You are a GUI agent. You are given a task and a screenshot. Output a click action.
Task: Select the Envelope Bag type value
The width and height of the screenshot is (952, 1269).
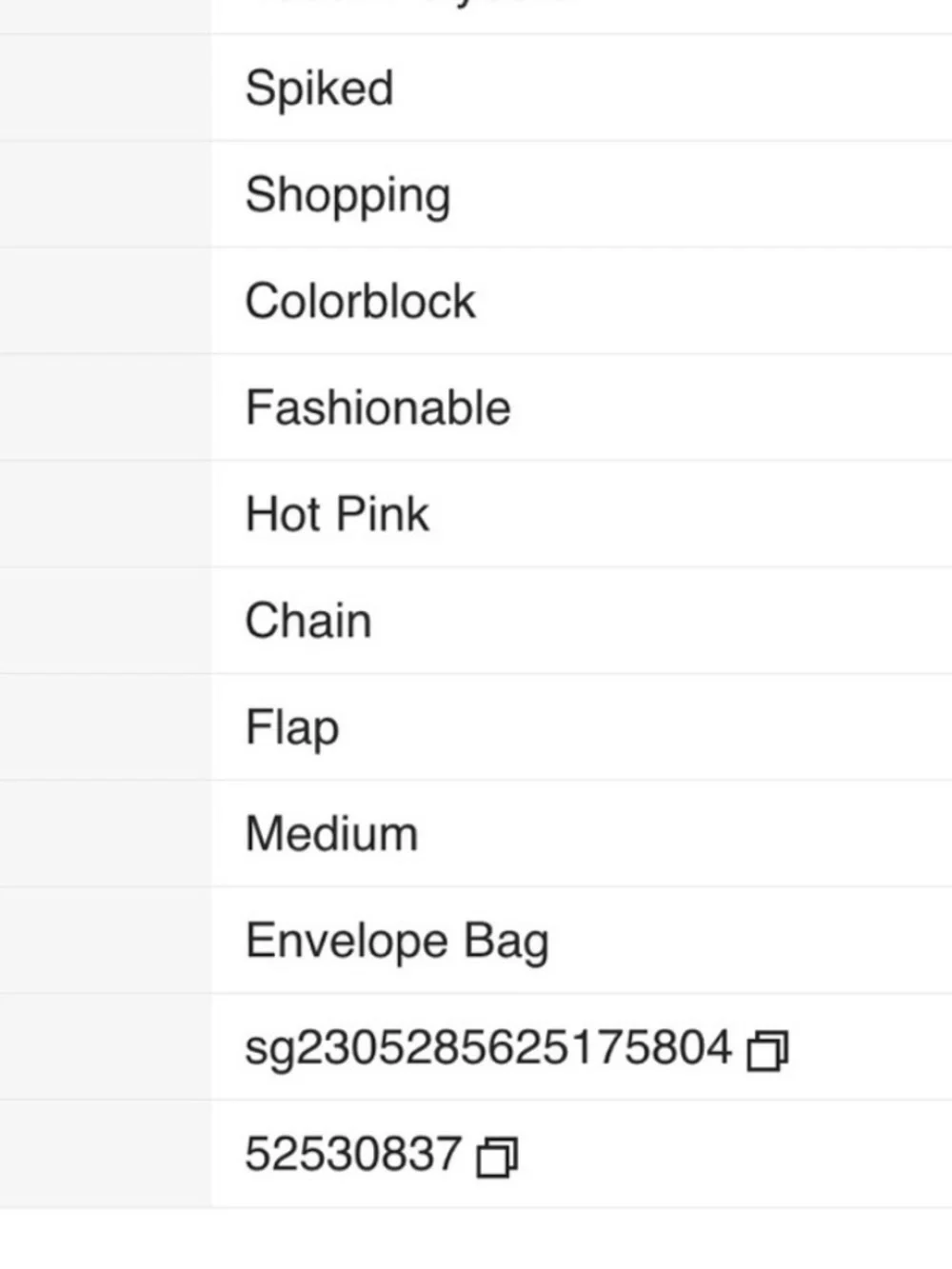397,942
